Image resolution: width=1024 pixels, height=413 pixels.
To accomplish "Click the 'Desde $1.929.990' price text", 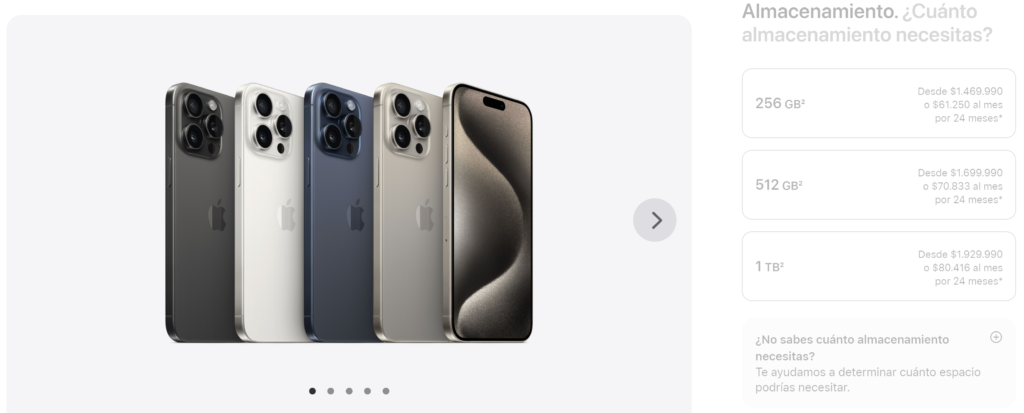I will (x=960, y=254).
